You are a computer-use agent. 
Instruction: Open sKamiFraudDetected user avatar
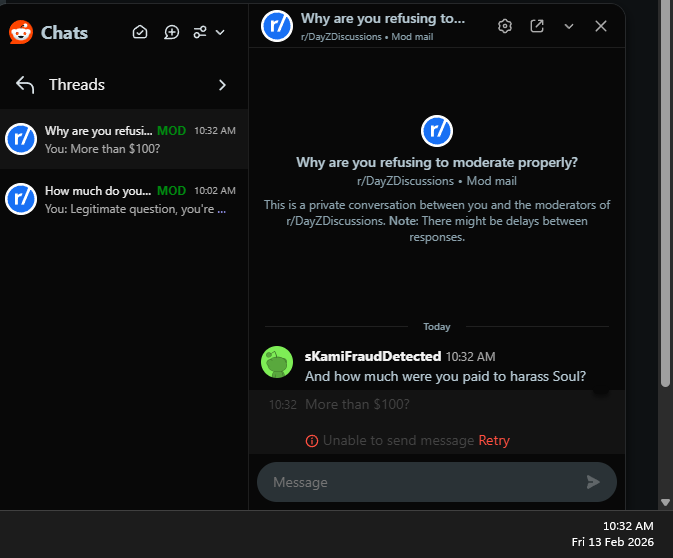277,362
